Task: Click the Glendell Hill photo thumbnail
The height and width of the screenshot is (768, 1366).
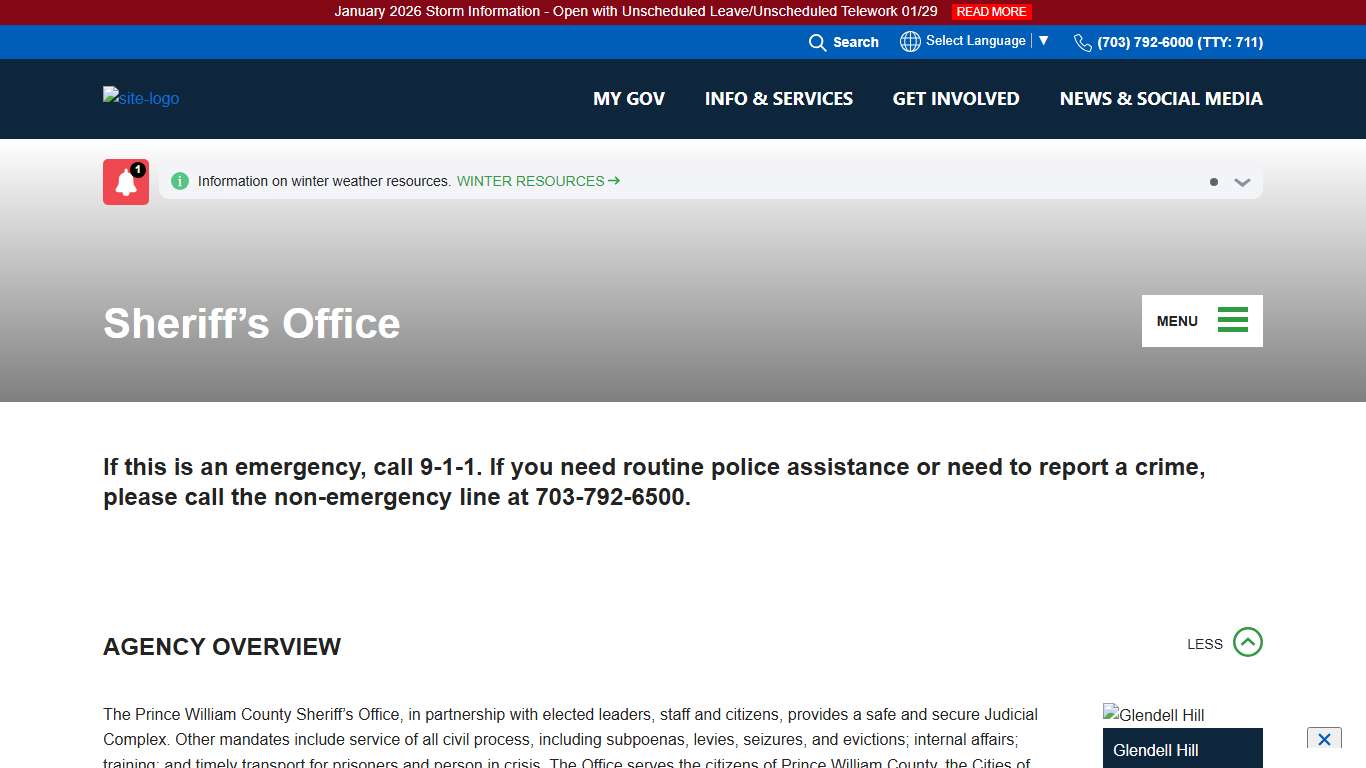Action: point(1154,715)
